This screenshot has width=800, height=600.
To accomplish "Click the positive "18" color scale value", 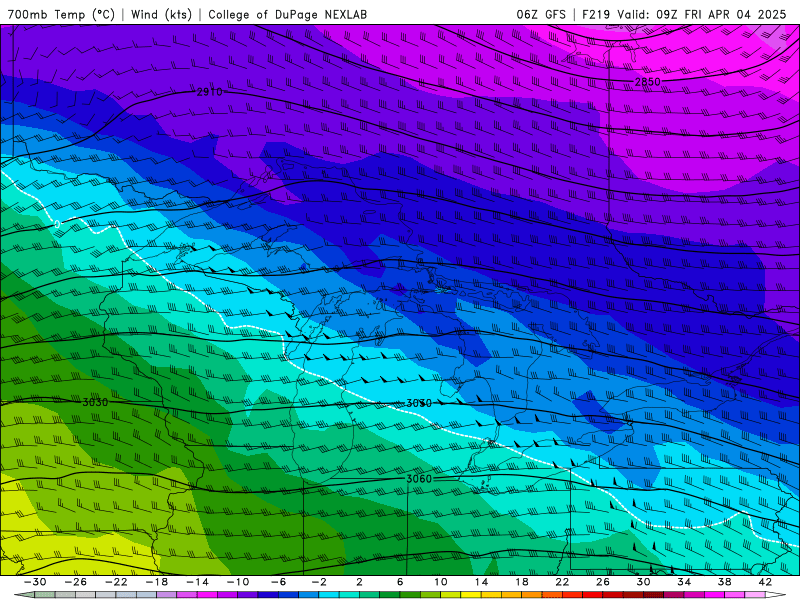I will [x=521, y=582].
